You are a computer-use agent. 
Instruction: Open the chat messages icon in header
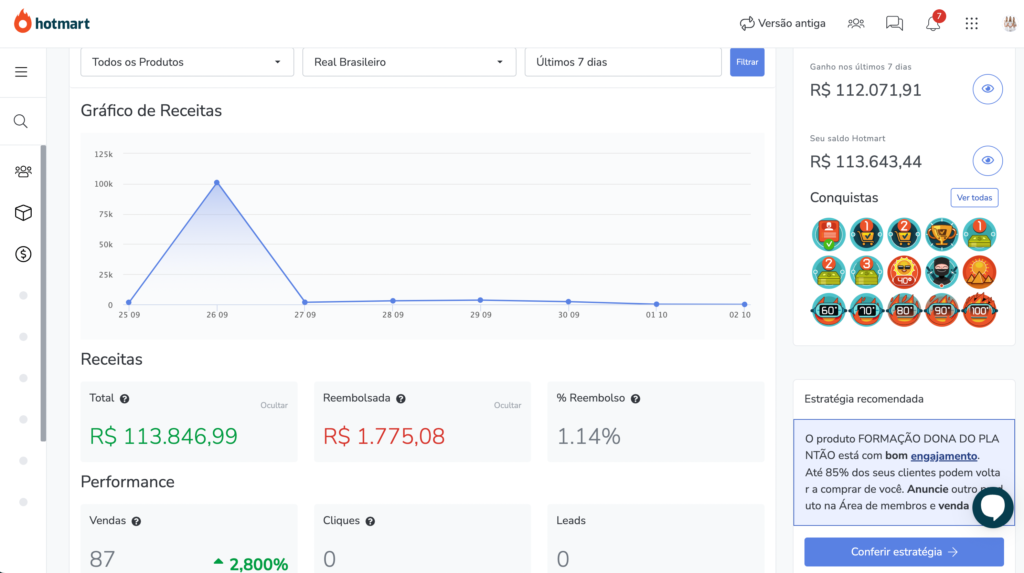[x=894, y=24]
